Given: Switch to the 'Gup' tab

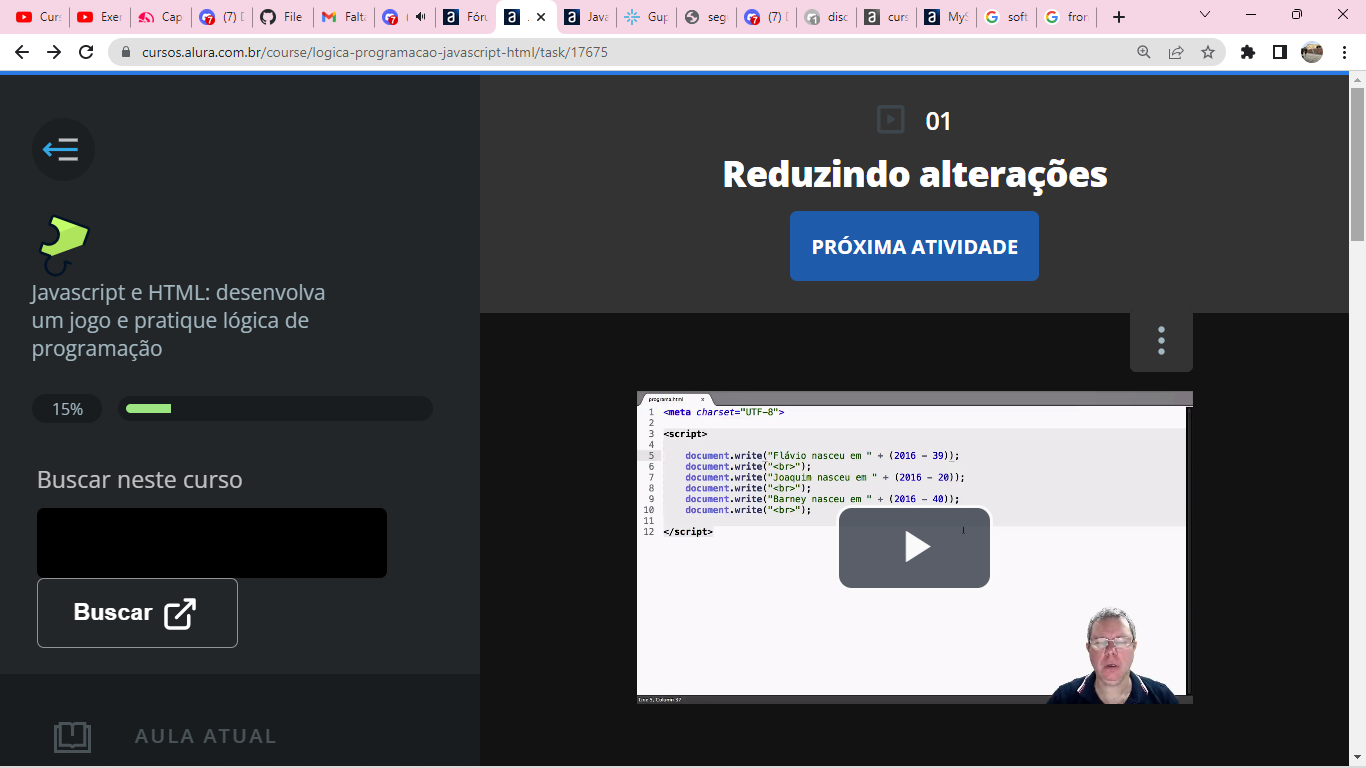Looking at the screenshot, I should click(x=645, y=17).
